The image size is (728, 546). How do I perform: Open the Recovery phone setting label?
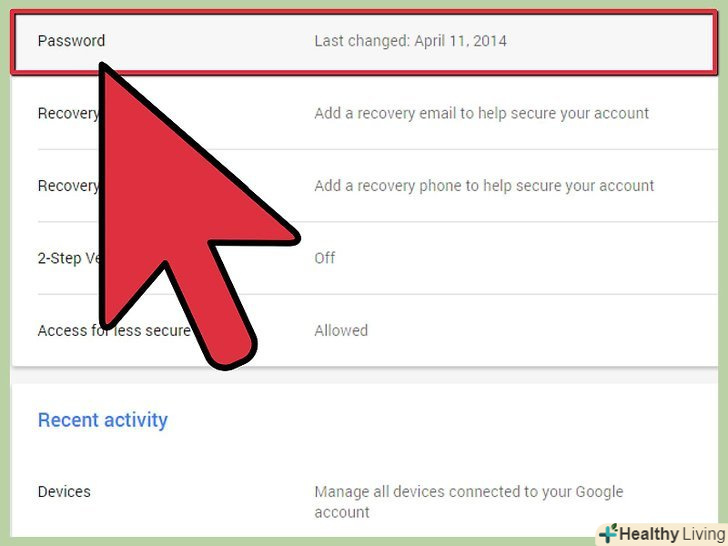(x=68, y=186)
